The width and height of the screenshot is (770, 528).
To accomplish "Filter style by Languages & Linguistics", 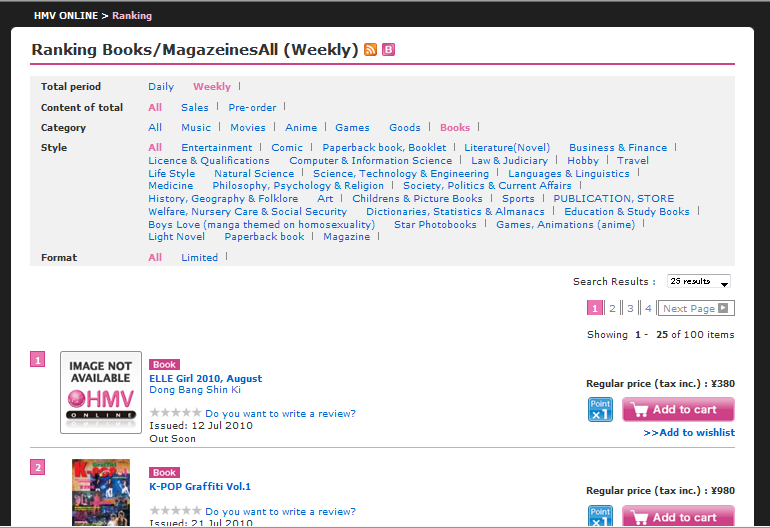I will [569, 174].
